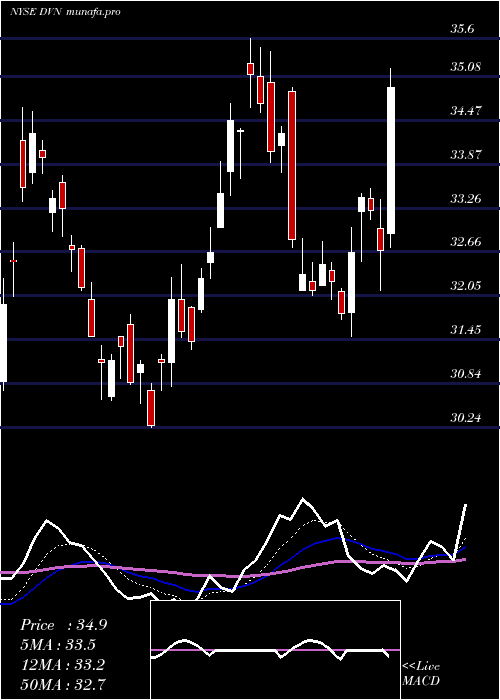Screen dimensions: 500x700
Task: Click the 32.66 price axis label
Action: 465,242
